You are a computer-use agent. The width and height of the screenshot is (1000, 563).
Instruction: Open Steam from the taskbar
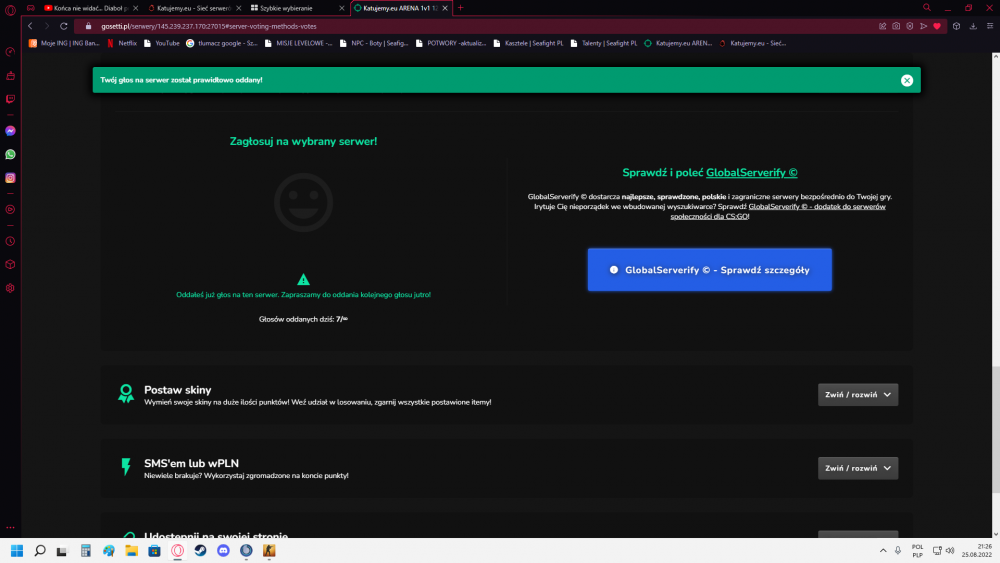pyautogui.click(x=200, y=551)
